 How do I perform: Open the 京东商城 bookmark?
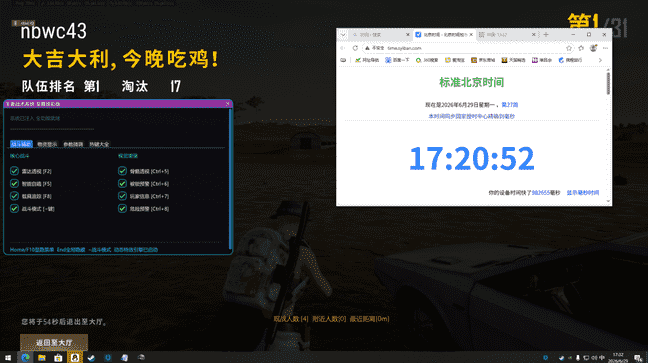(483, 60)
